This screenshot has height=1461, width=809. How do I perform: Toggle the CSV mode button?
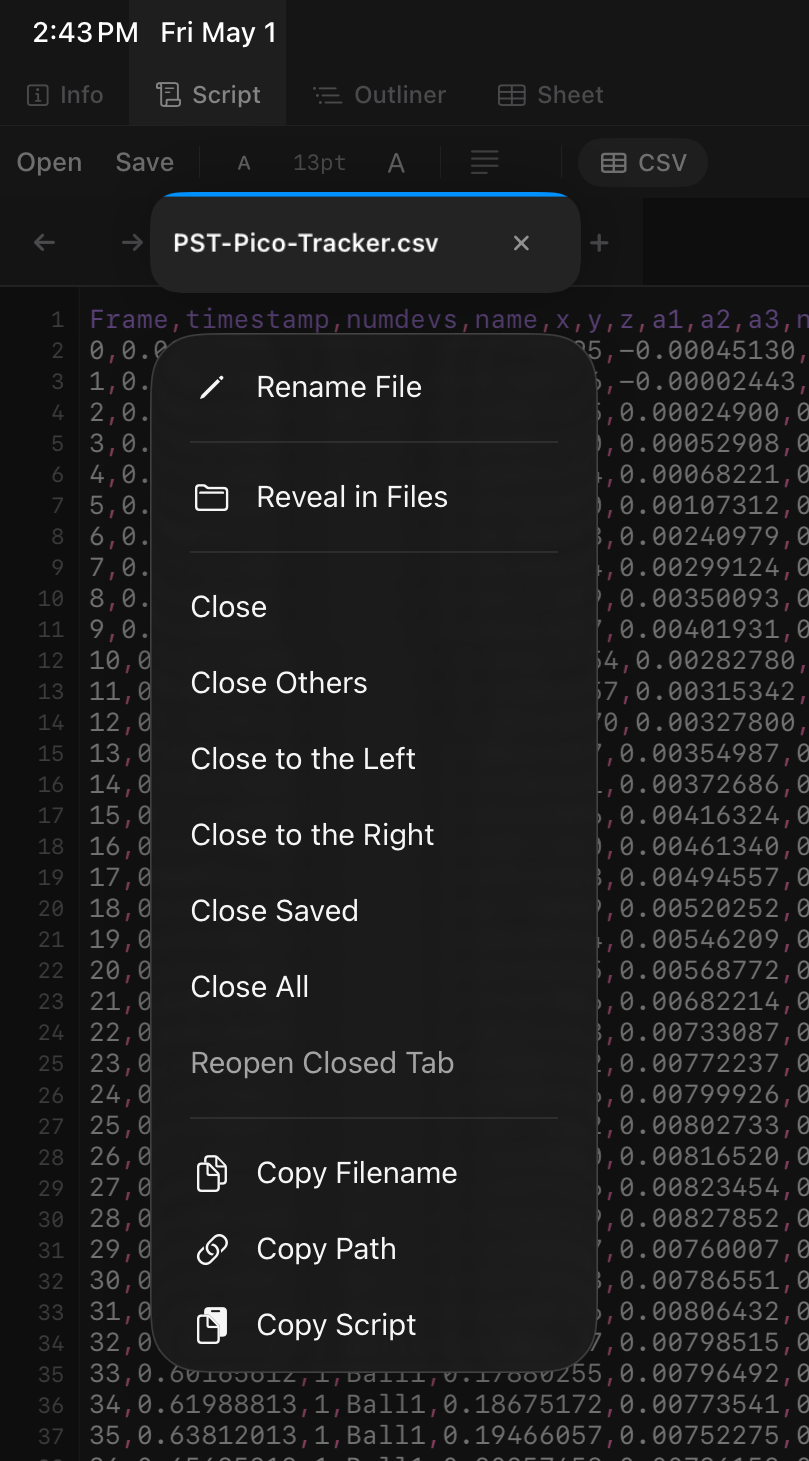coord(643,163)
